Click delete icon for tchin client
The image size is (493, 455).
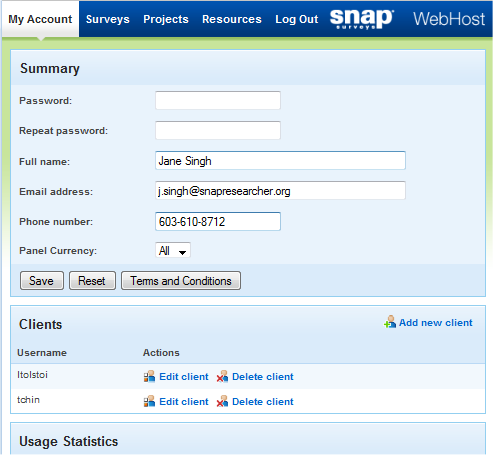(x=222, y=401)
